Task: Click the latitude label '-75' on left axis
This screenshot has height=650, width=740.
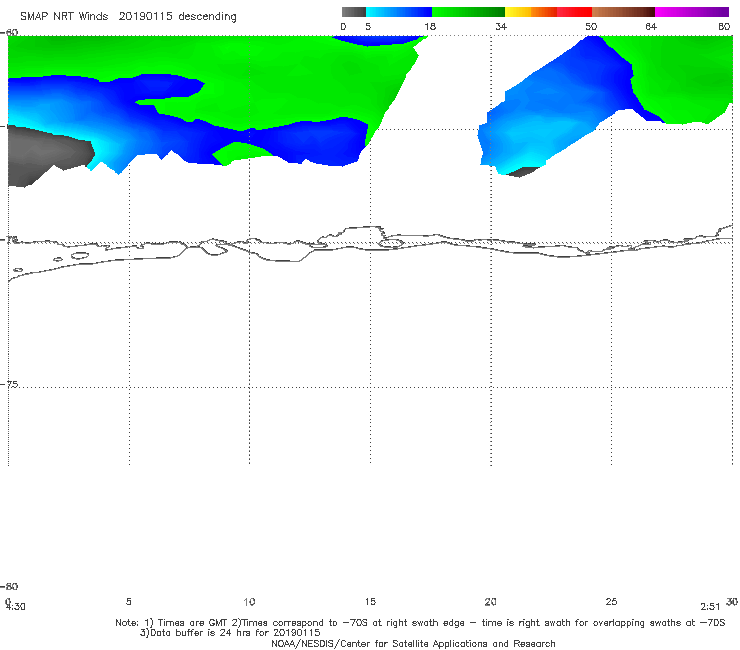Action: coord(10,384)
